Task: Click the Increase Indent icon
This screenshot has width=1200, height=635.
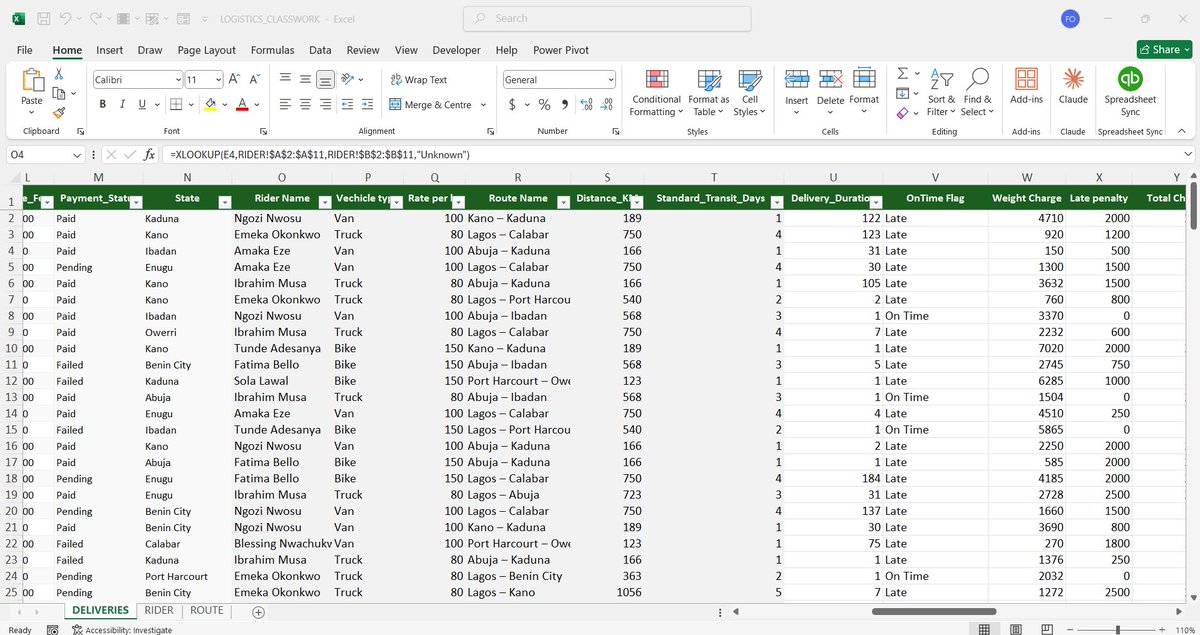Action: pyautogui.click(x=368, y=104)
